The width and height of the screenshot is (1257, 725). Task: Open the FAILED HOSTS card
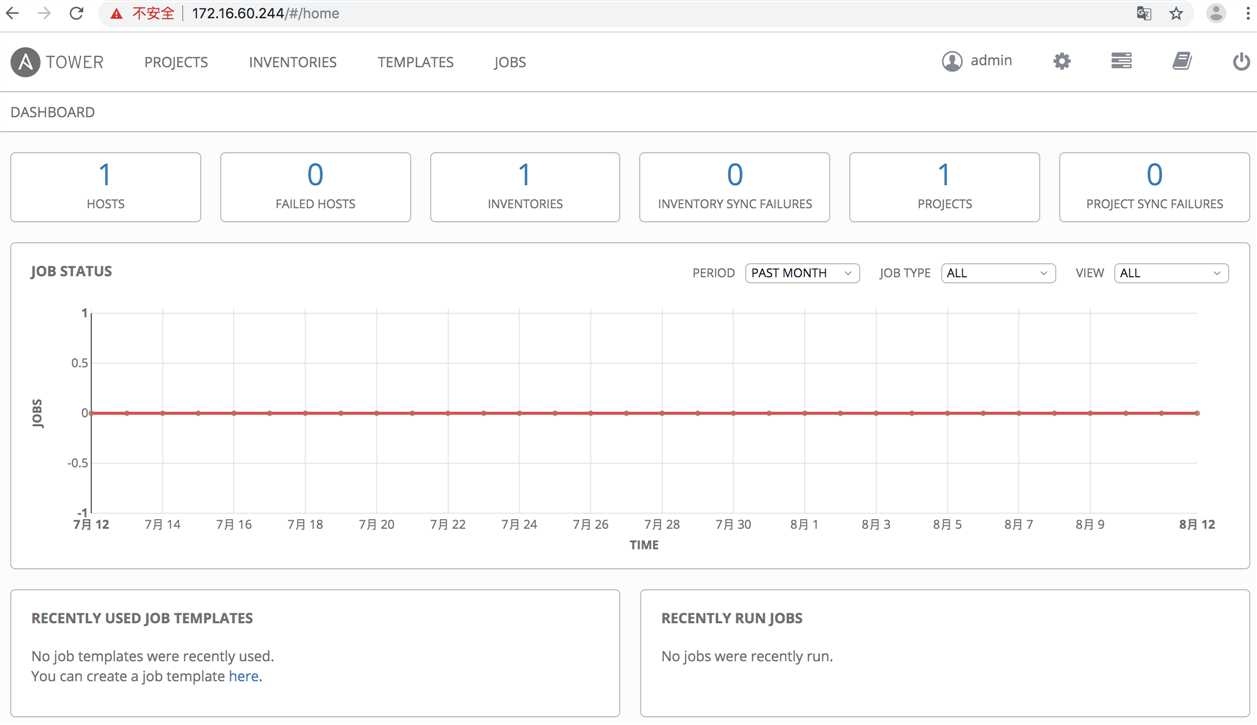[x=315, y=187]
